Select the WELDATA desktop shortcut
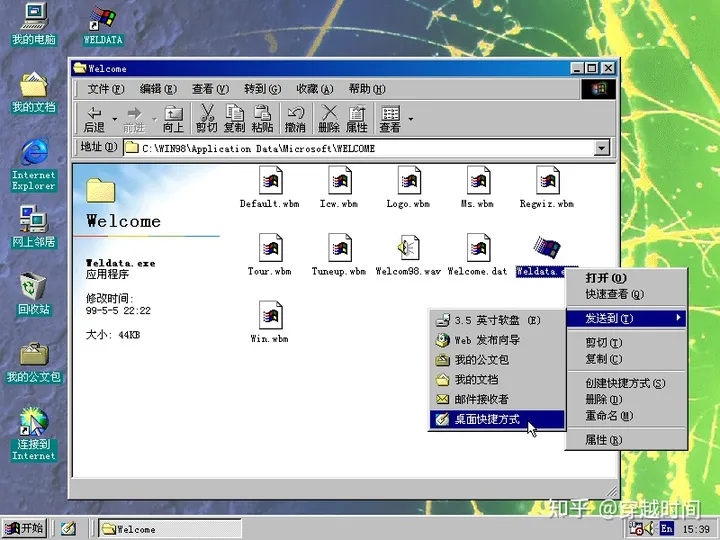The image size is (720, 540). [x=103, y=26]
